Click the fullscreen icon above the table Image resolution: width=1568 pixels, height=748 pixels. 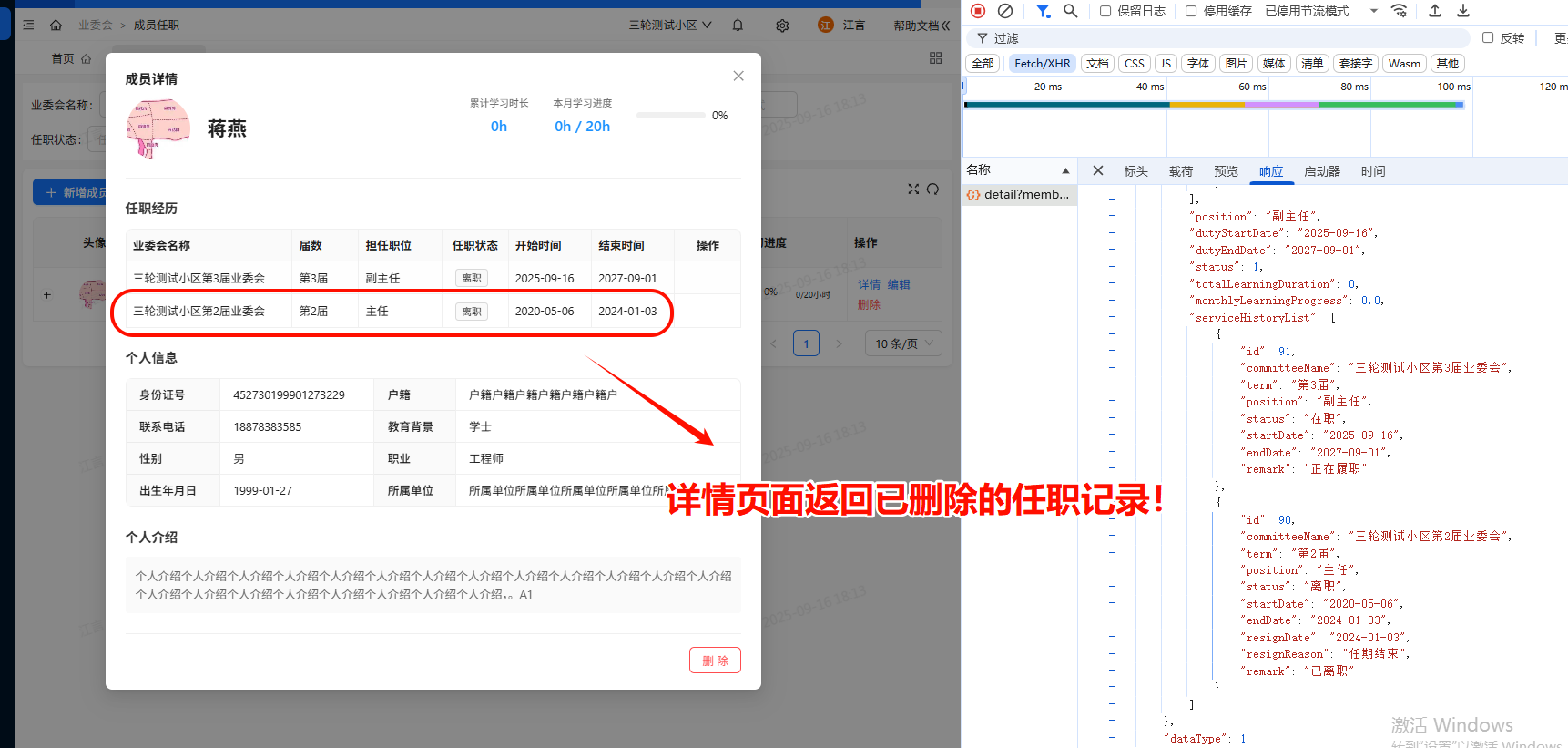click(x=913, y=189)
